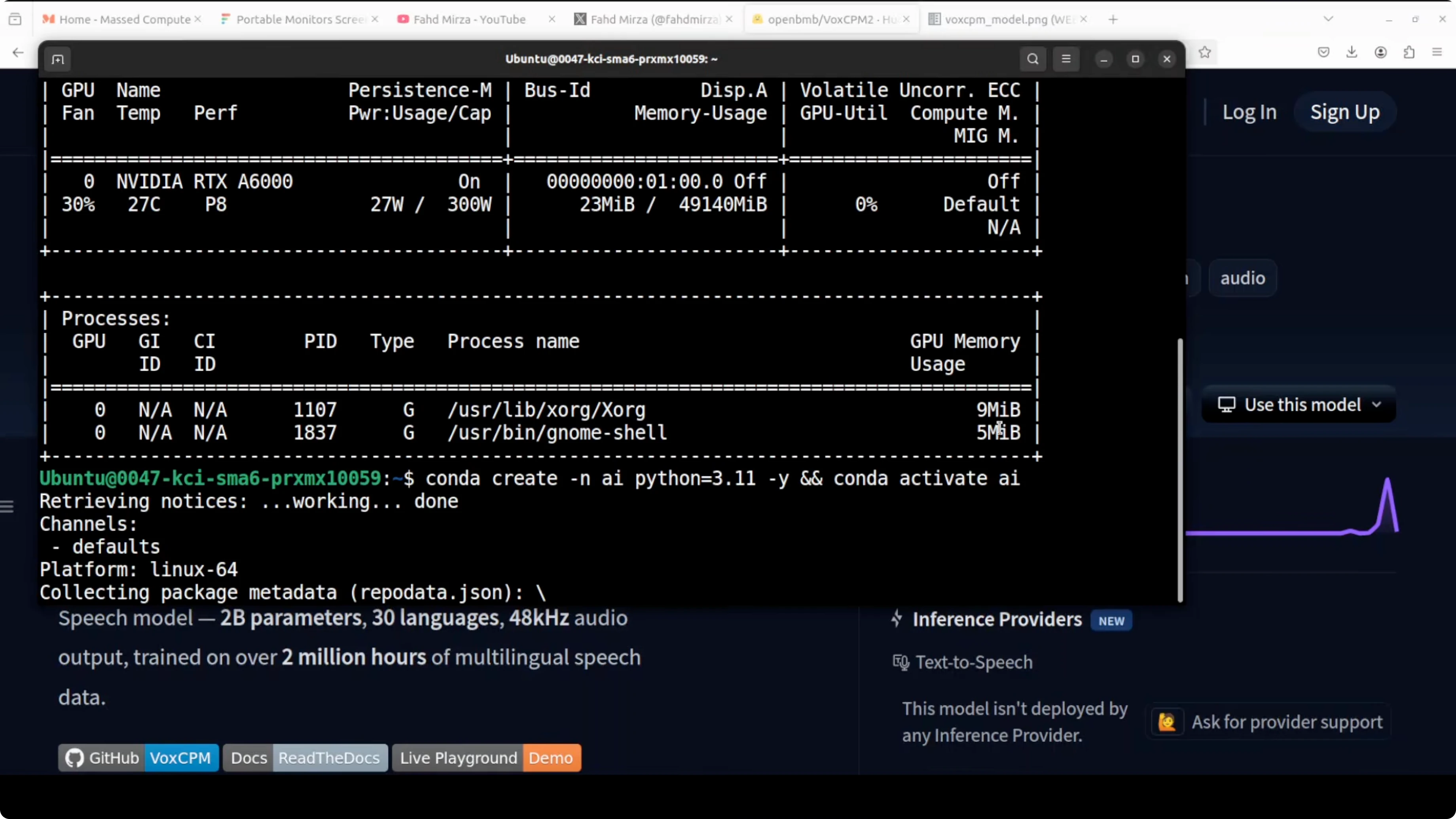Open the list all tabs chevron
This screenshot has width=1456, height=819.
click(1328, 19)
